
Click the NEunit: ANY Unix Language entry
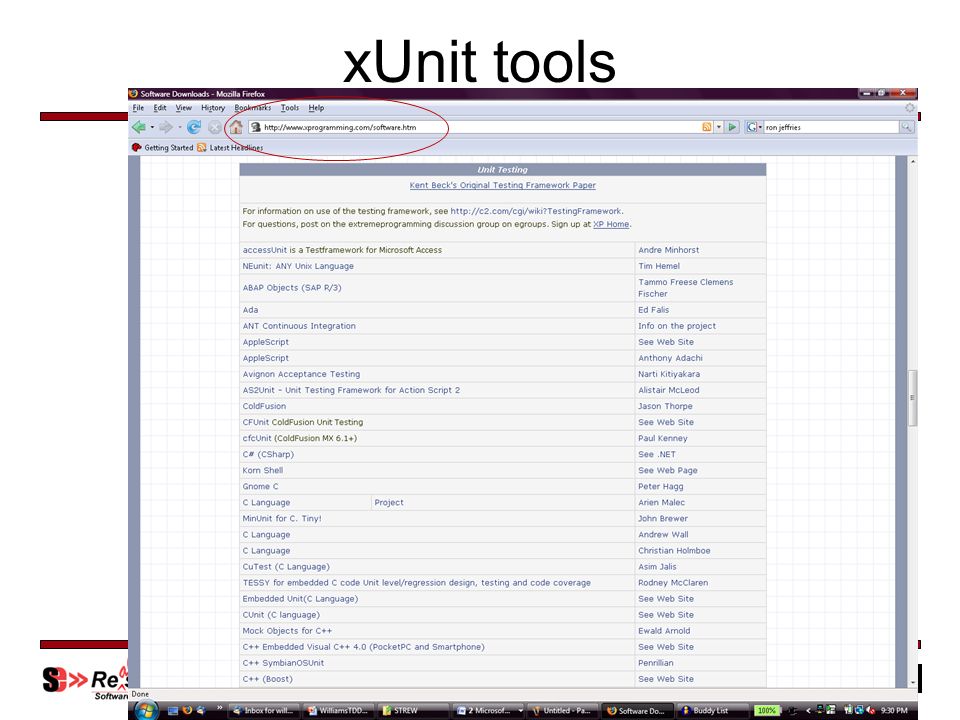298,266
